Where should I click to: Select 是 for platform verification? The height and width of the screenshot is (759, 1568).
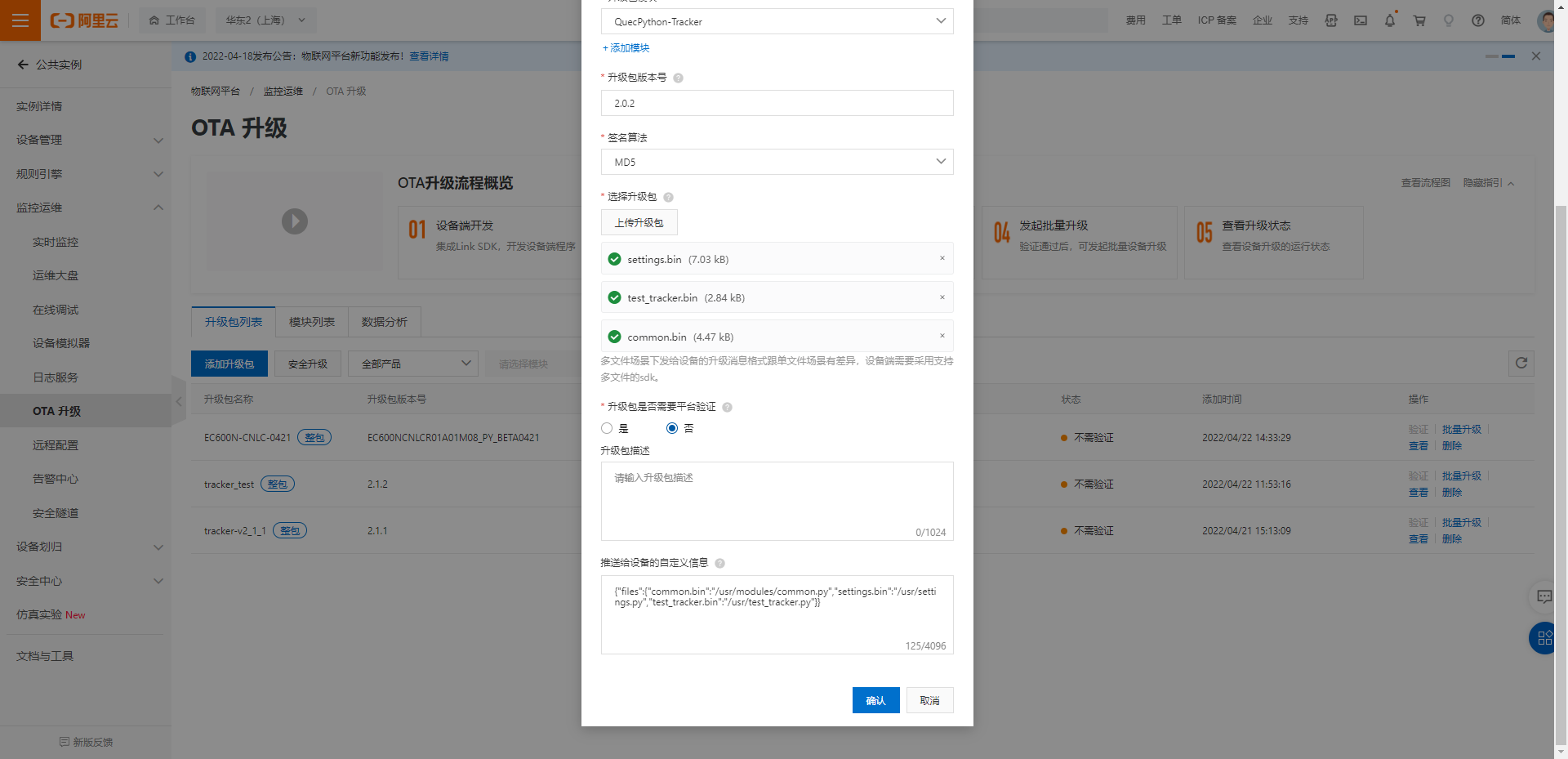607,428
